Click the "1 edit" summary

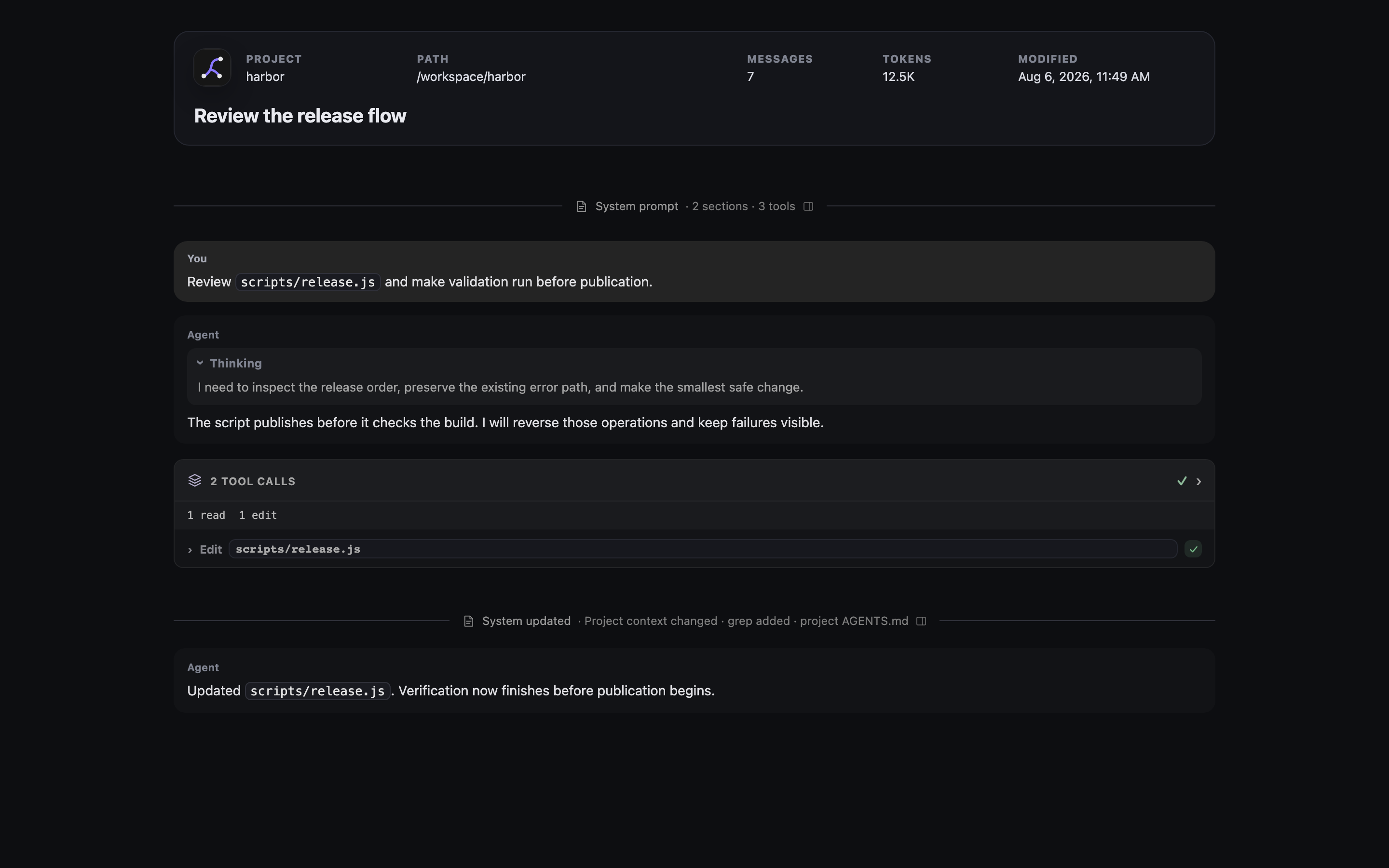tap(258, 515)
